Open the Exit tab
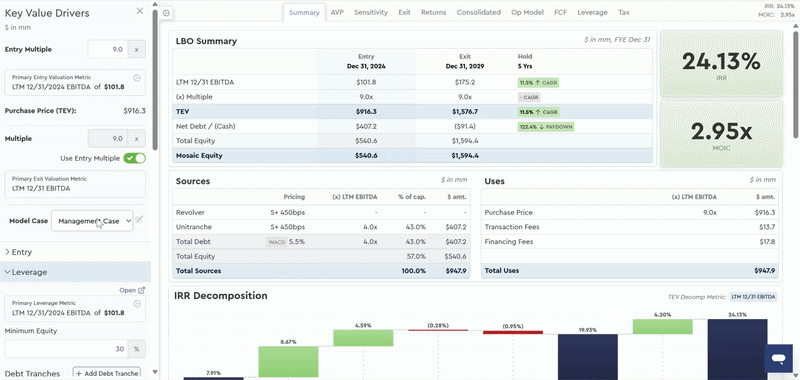 405,12
